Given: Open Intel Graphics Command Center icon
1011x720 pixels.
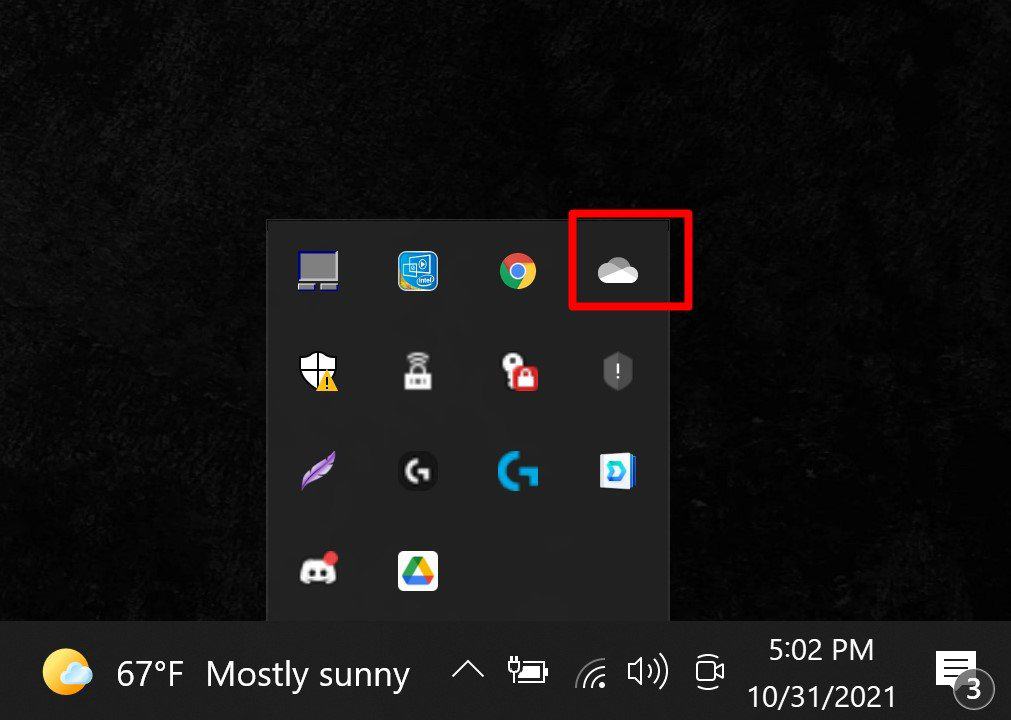Looking at the screenshot, I should tap(418, 271).
